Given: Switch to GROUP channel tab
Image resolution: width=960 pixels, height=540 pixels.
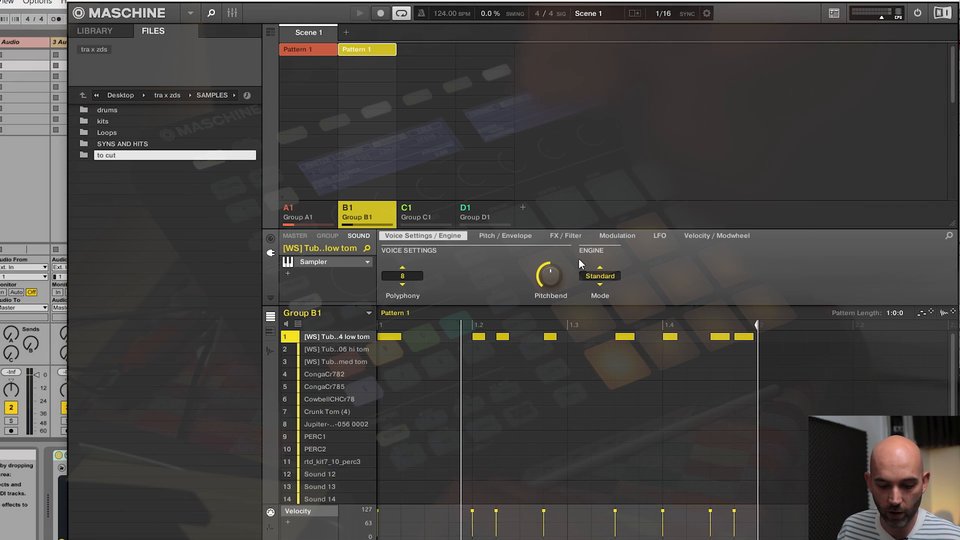Looking at the screenshot, I should click(328, 236).
